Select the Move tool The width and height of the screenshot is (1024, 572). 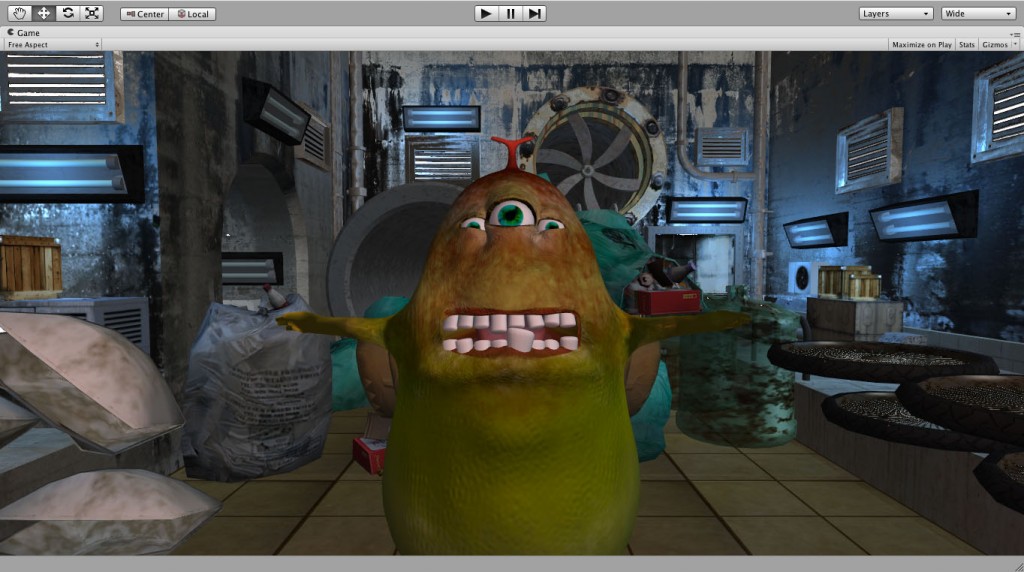(44, 13)
